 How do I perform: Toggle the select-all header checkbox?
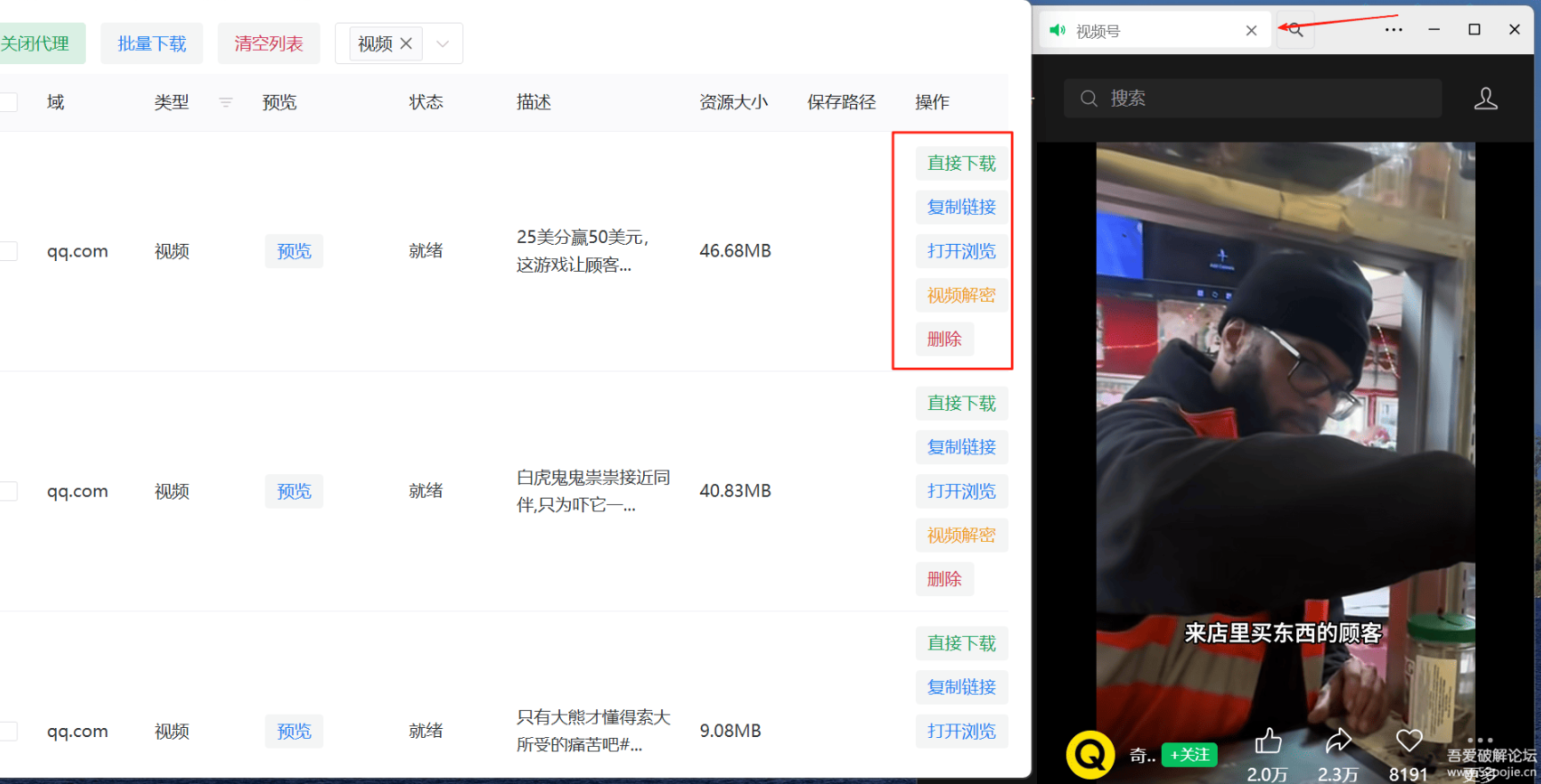[8, 102]
